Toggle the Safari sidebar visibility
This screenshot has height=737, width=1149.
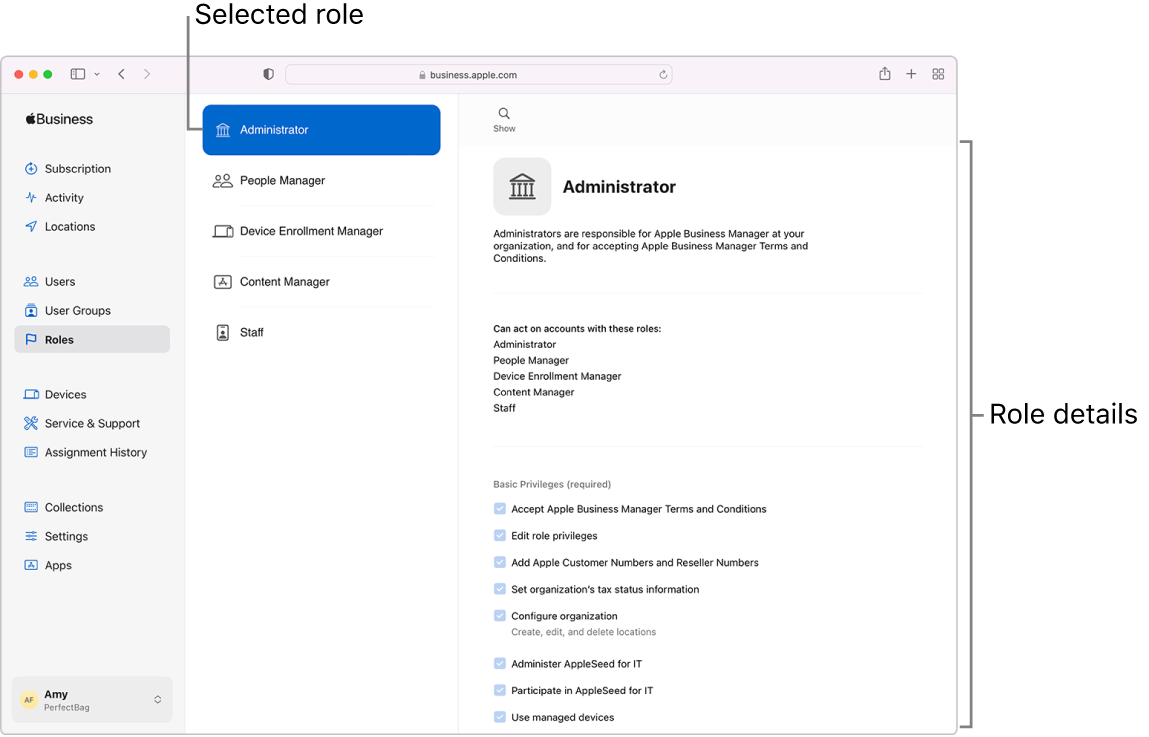pyautogui.click(x=77, y=73)
